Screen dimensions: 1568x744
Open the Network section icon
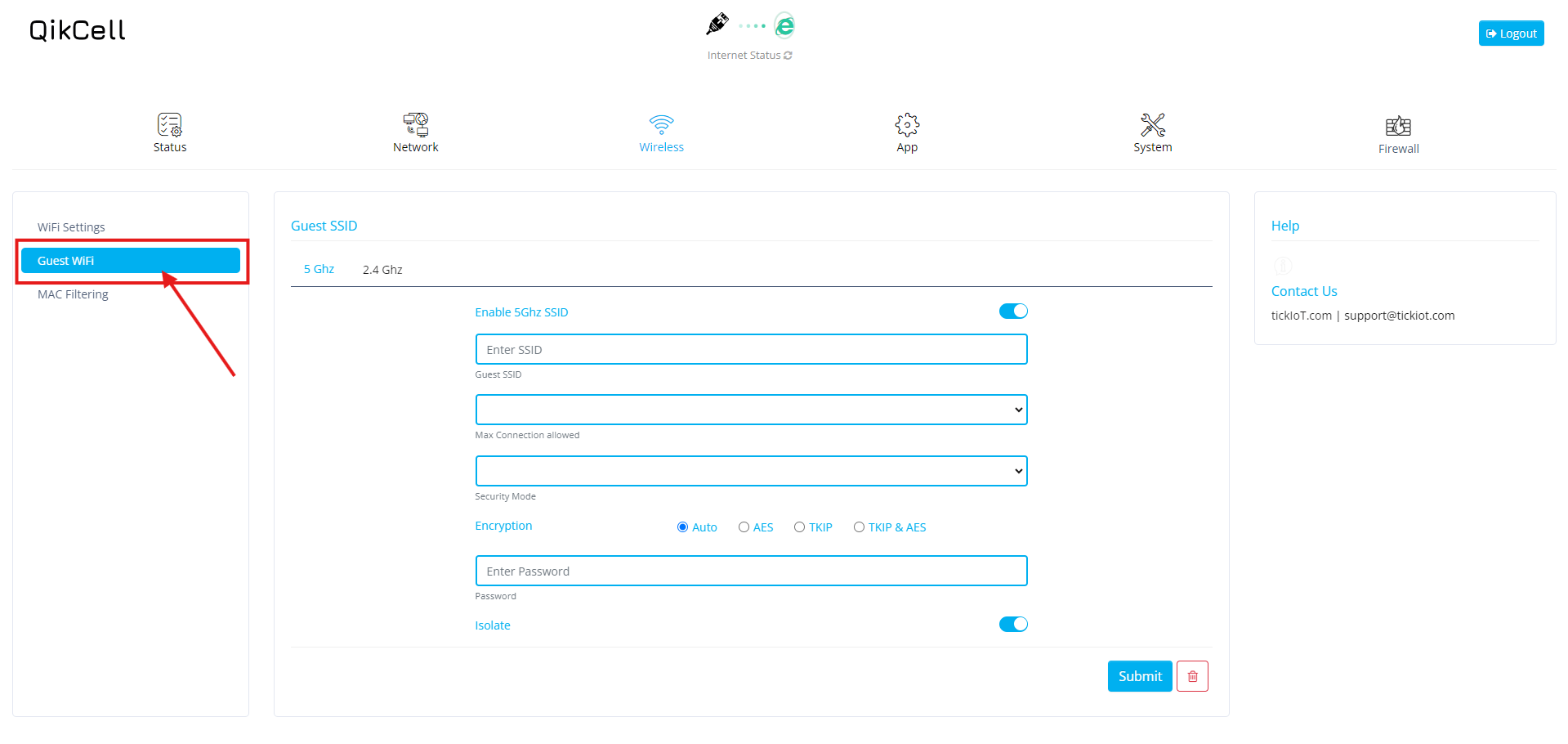[416, 124]
